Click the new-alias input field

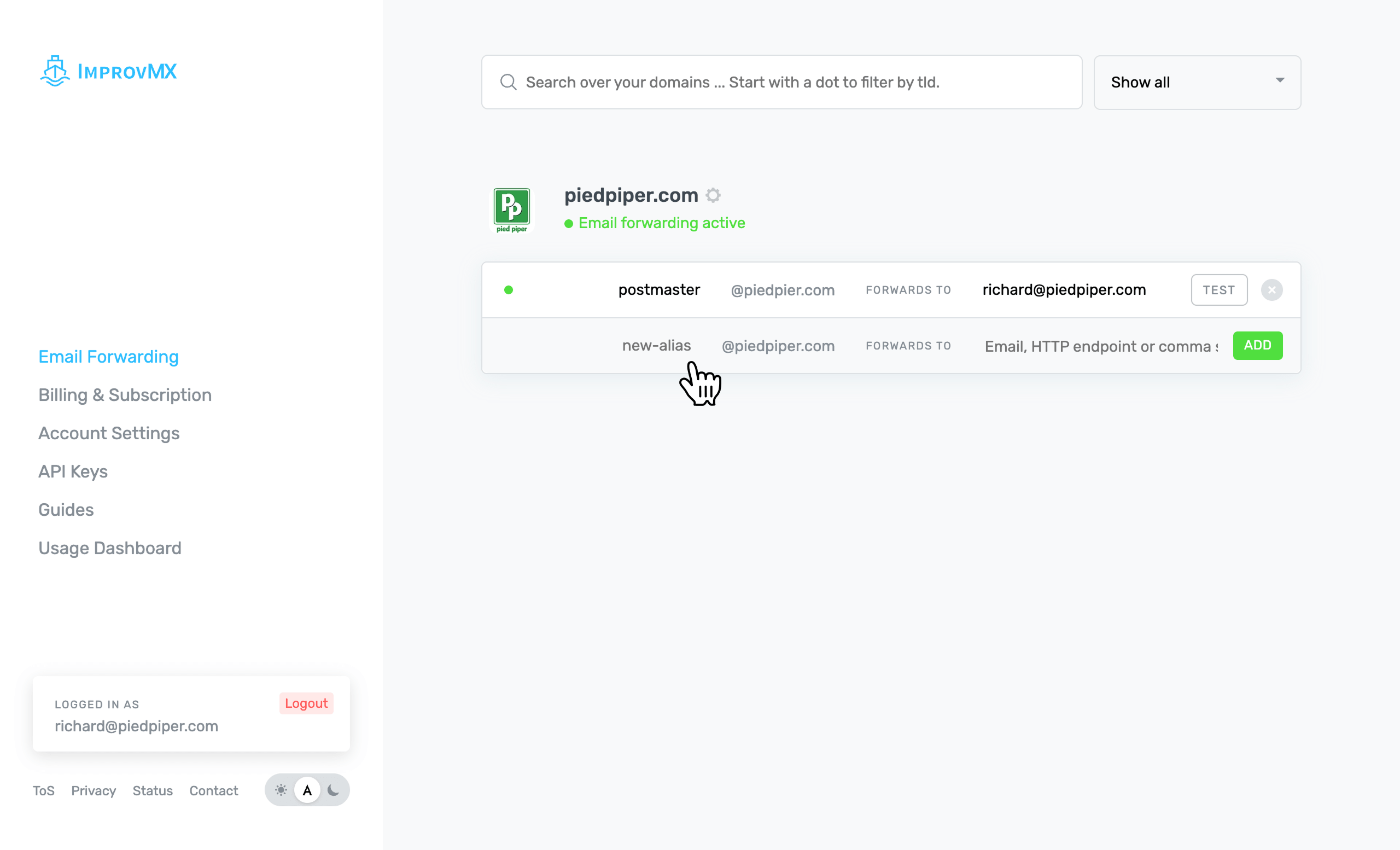[x=655, y=346]
